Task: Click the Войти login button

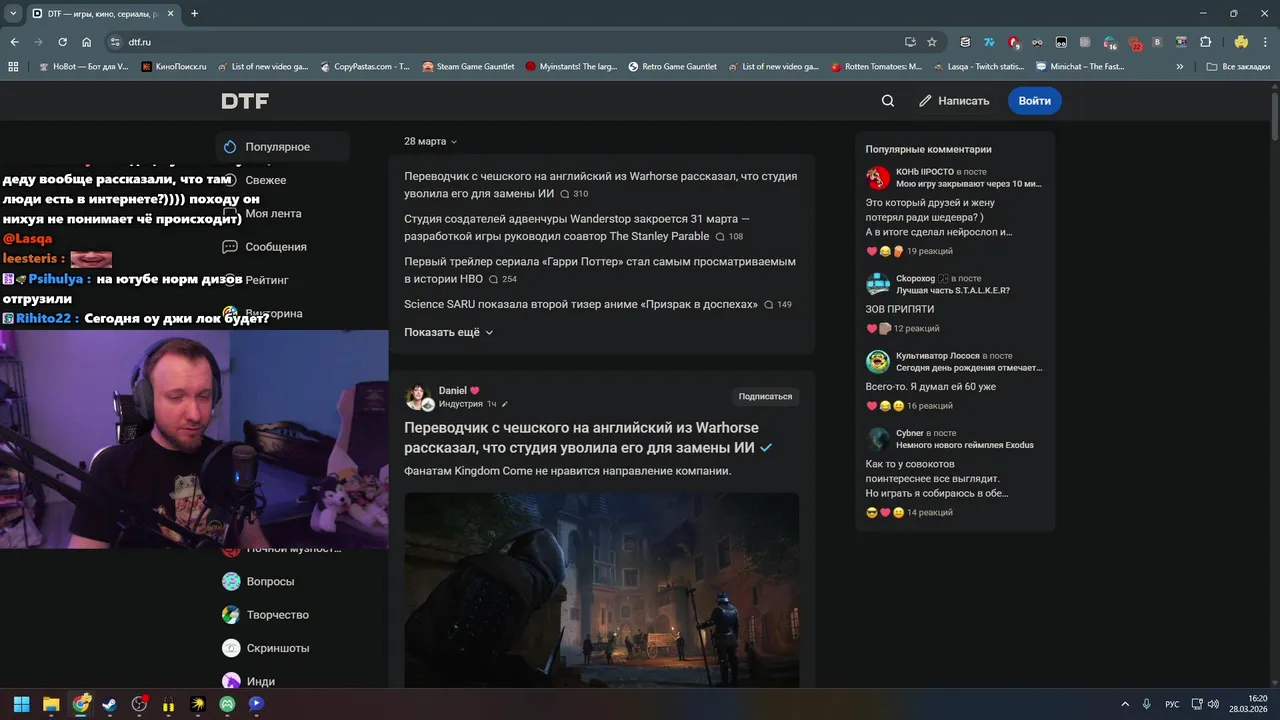Action: pos(1034,101)
